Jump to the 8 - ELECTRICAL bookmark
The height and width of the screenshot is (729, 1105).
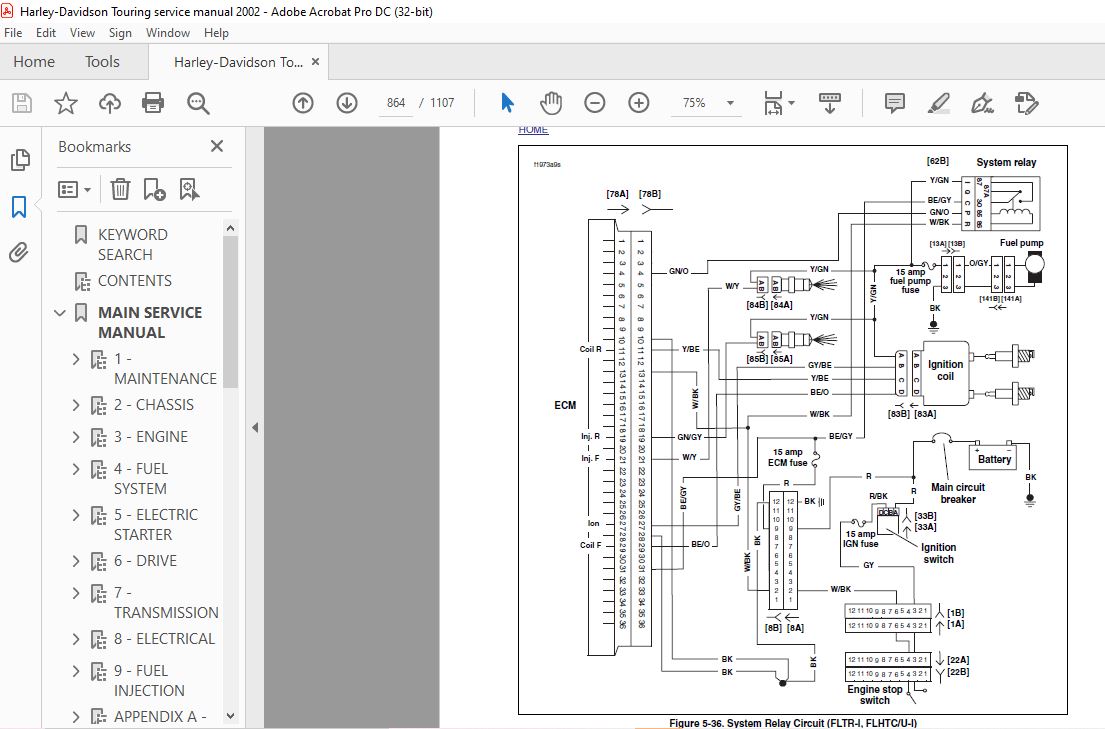[x=164, y=639]
